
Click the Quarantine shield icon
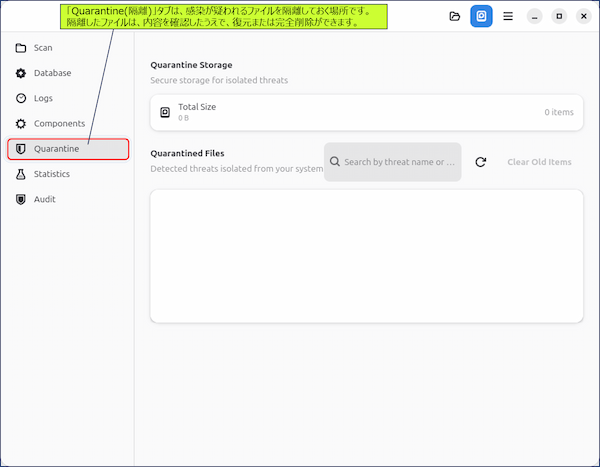(x=21, y=149)
